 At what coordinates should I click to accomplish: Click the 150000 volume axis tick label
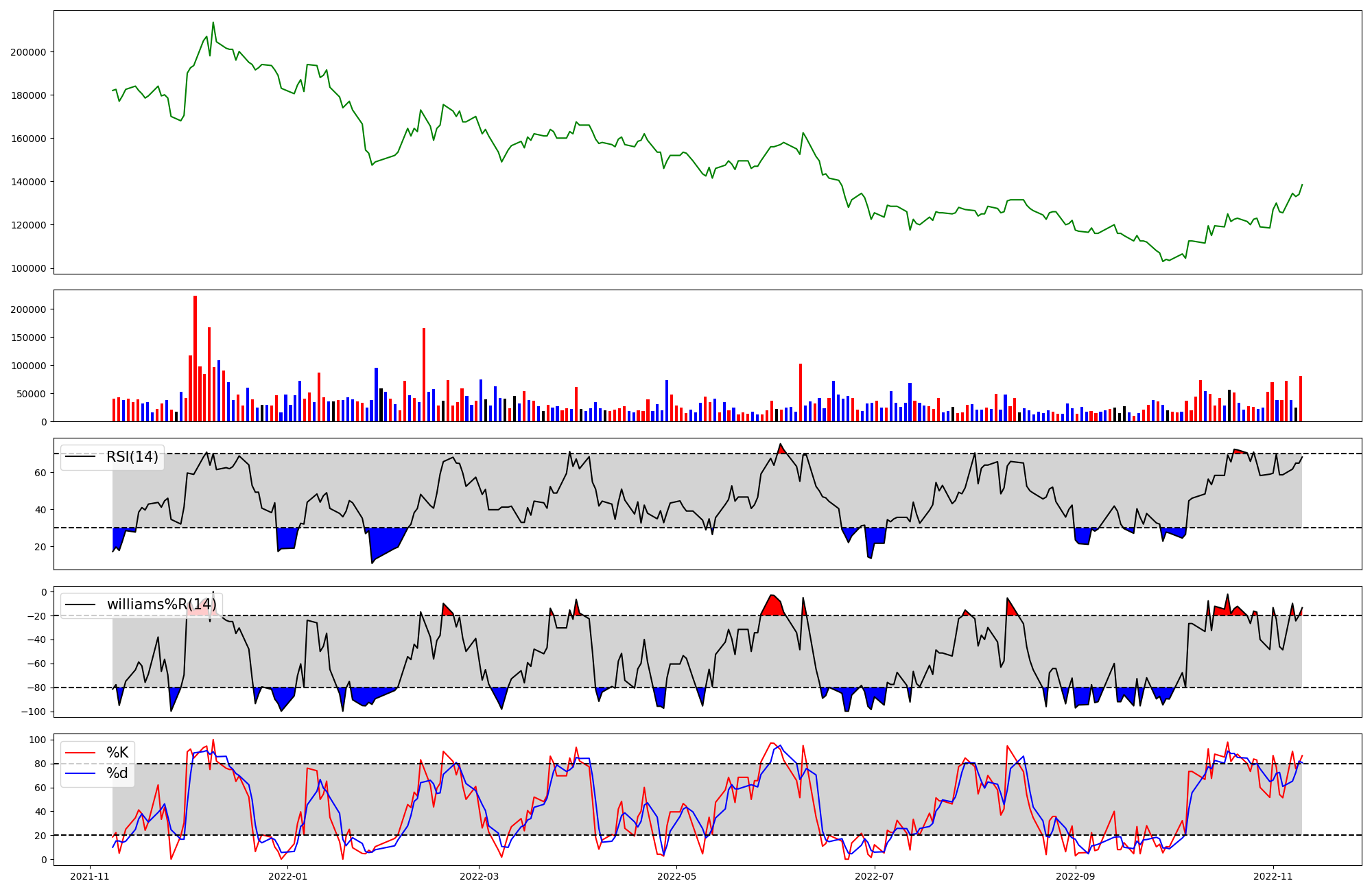pyautogui.click(x=28, y=338)
